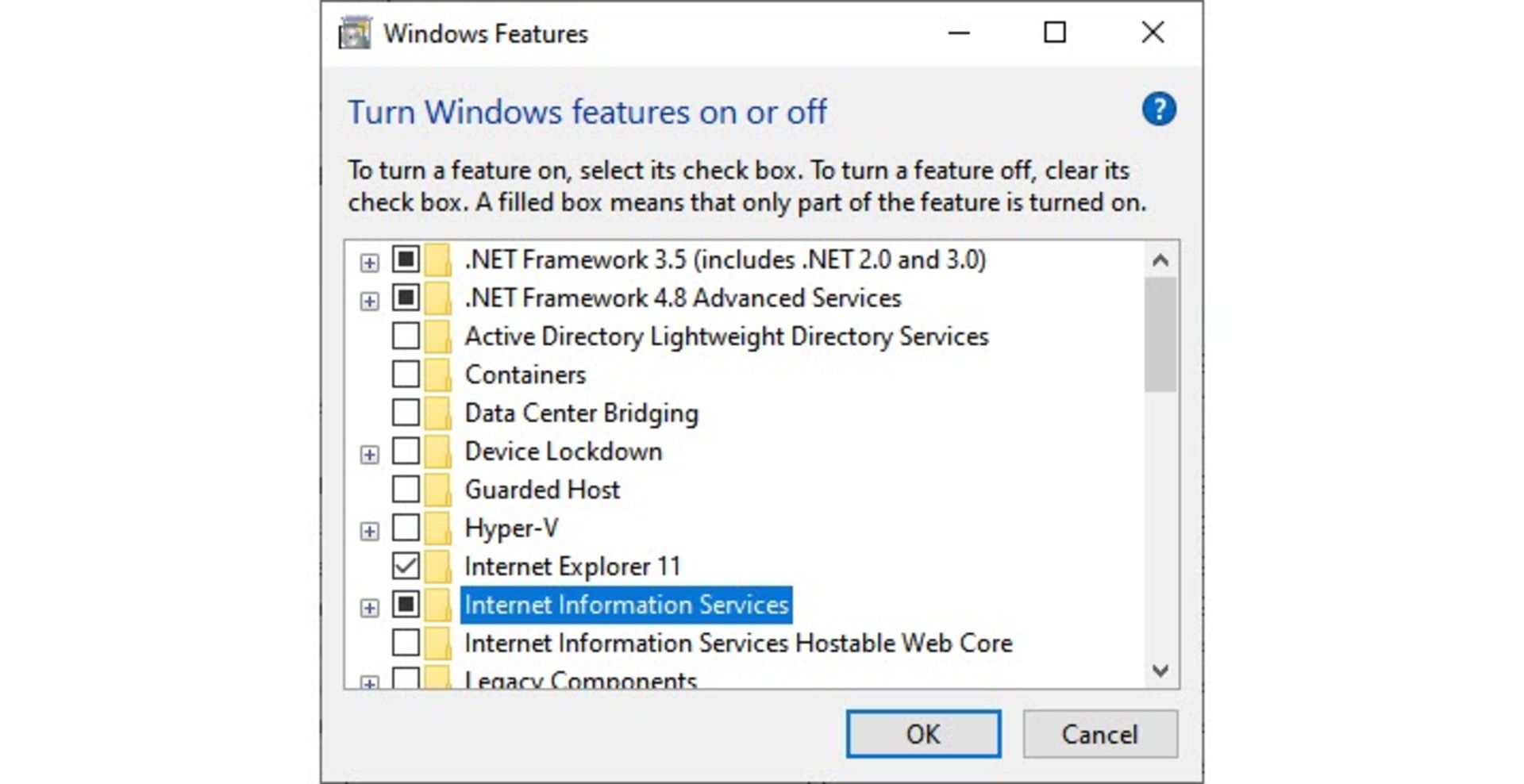Enable the Containers feature checkbox
Viewport: 1524px width, 784px height.
406,374
